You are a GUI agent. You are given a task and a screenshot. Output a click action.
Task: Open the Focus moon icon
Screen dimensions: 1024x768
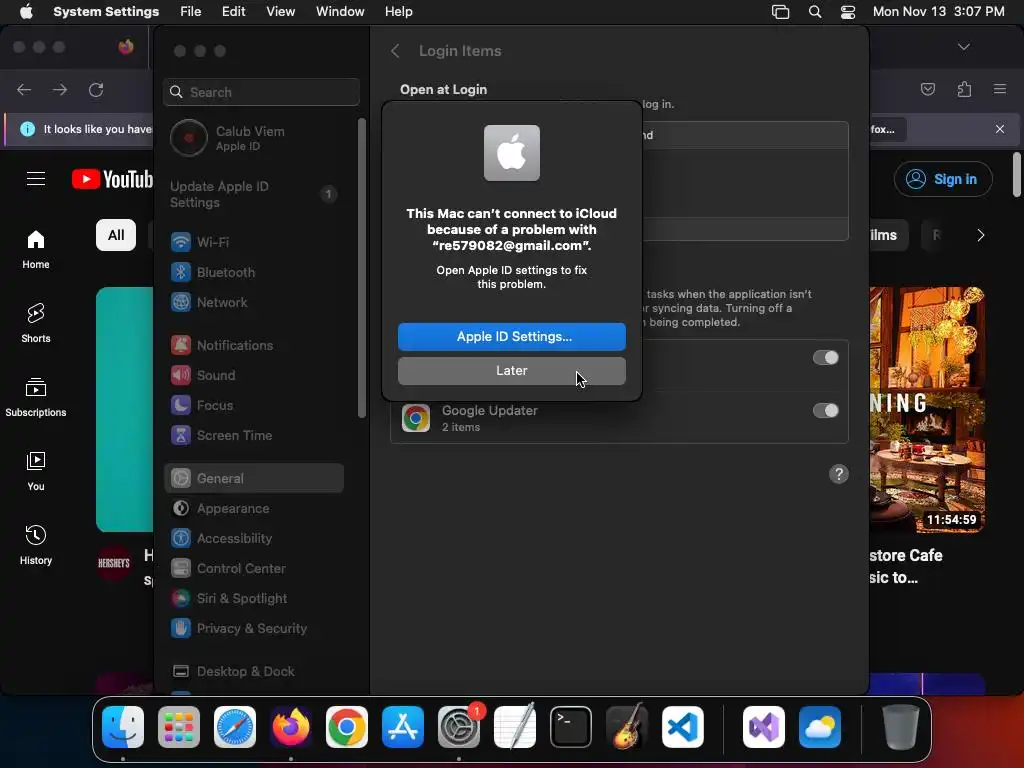[x=181, y=405]
